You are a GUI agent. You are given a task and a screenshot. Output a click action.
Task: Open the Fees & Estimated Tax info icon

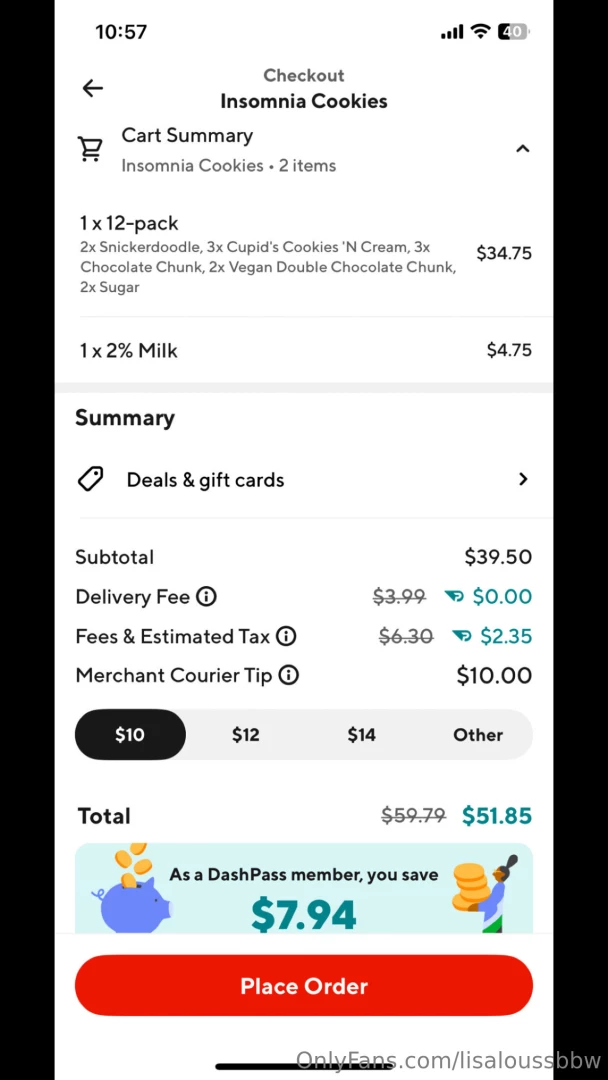tap(286, 636)
